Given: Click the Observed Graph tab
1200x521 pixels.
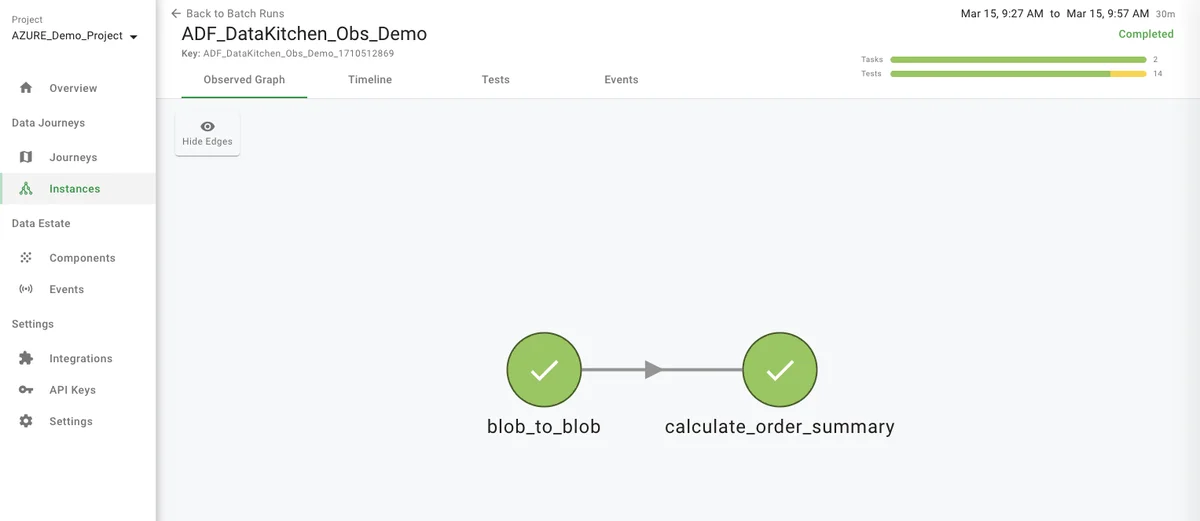Looking at the screenshot, I should click(244, 80).
